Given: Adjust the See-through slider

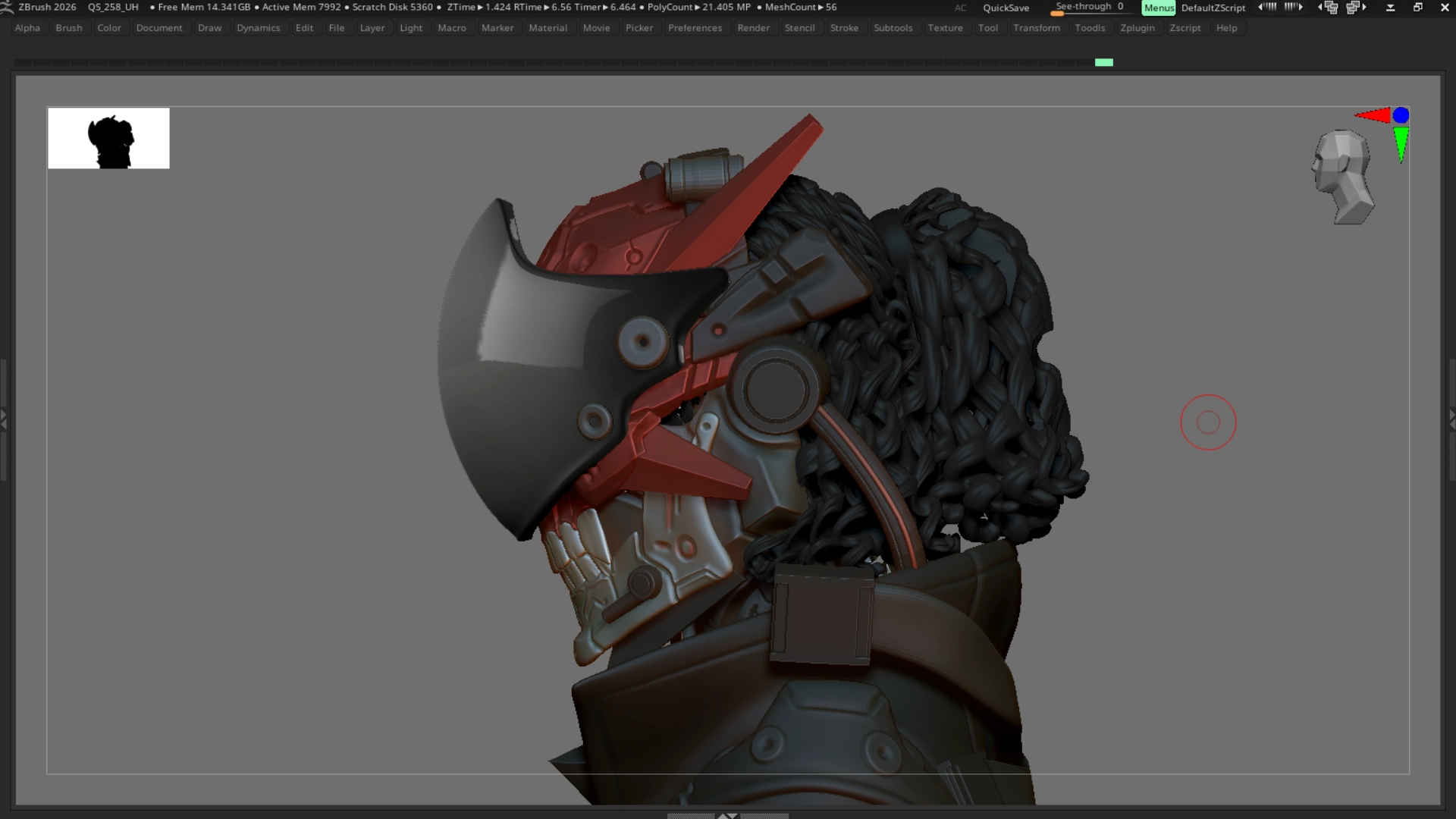Looking at the screenshot, I should point(1089,8).
